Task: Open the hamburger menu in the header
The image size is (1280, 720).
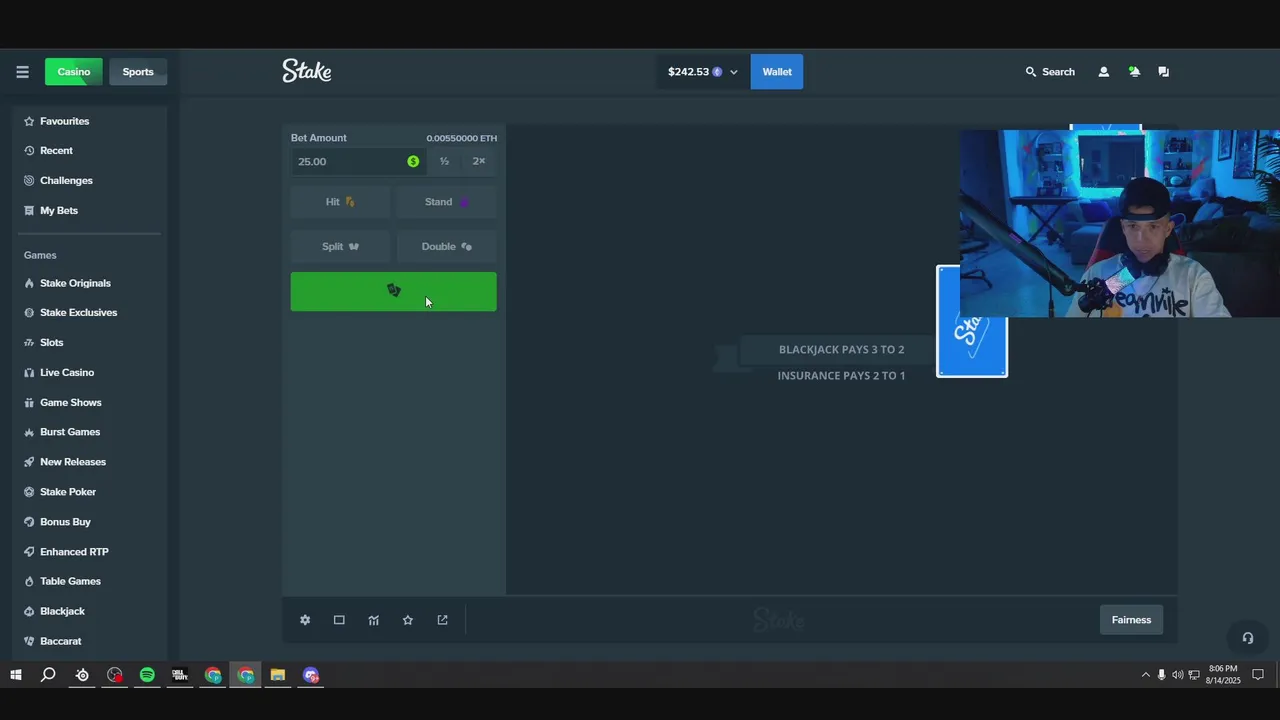Action: click(22, 72)
